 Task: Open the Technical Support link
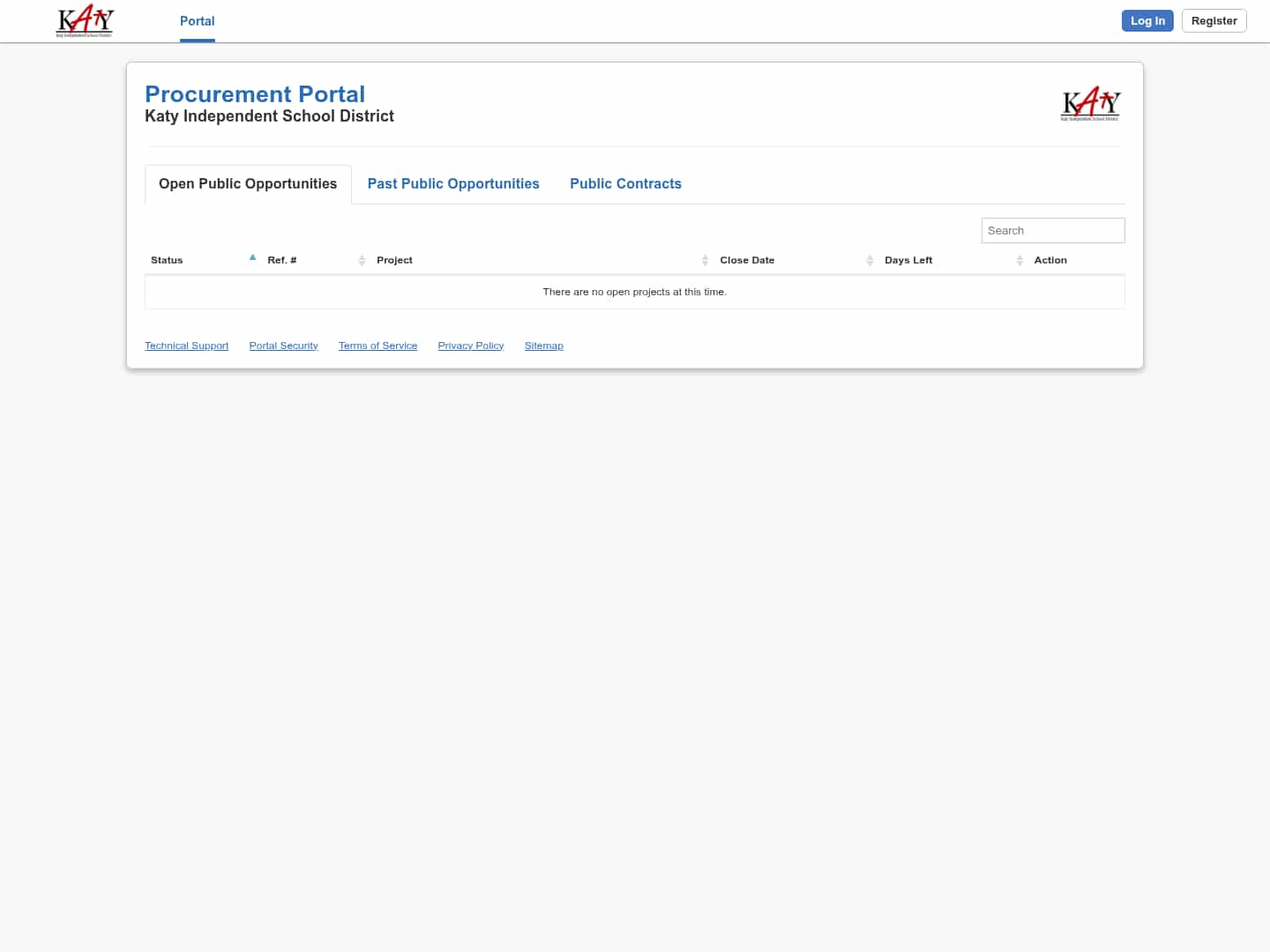[x=186, y=345]
